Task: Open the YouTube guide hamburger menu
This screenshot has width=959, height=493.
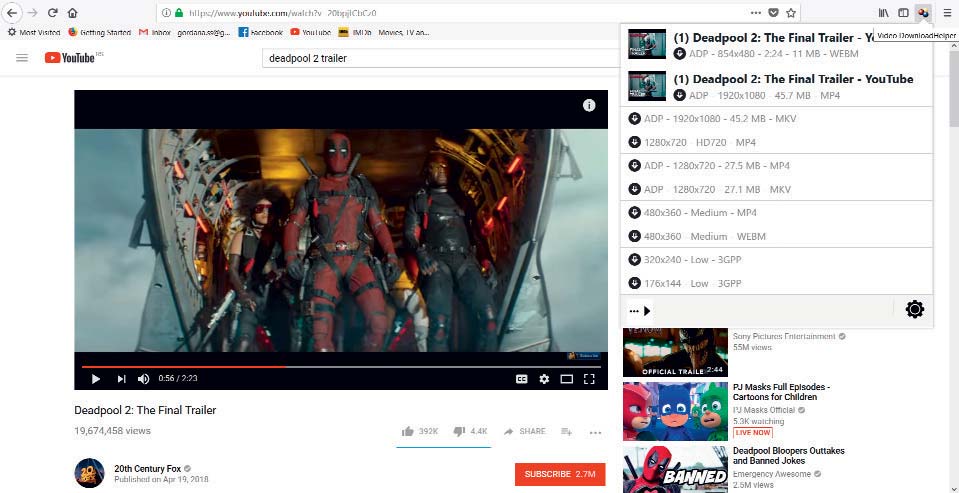Action: tap(22, 58)
